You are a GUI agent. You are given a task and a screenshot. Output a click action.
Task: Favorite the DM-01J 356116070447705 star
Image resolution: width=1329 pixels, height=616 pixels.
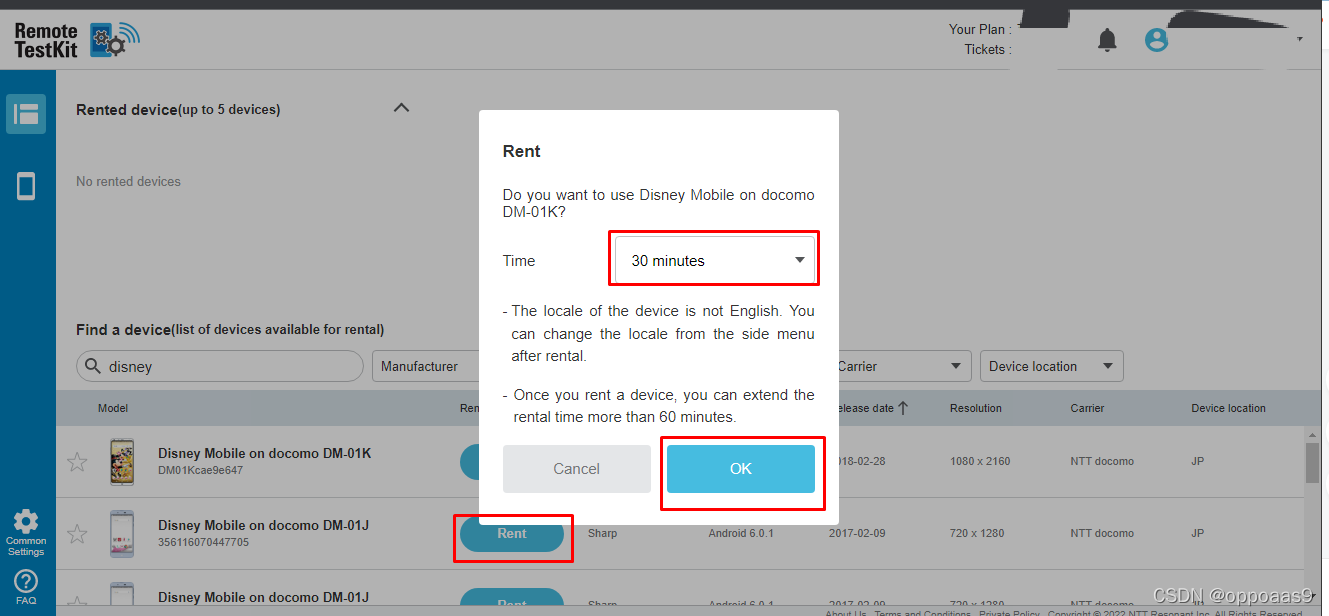point(77,534)
